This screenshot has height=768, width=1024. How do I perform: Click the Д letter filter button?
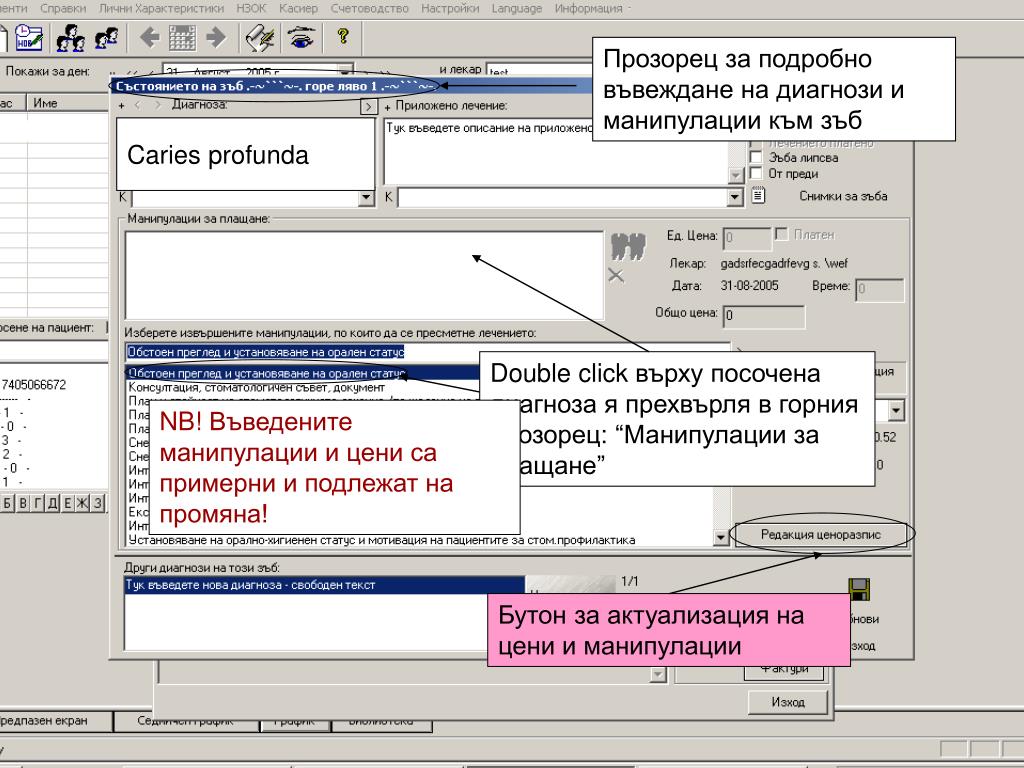tap(53, 503)
